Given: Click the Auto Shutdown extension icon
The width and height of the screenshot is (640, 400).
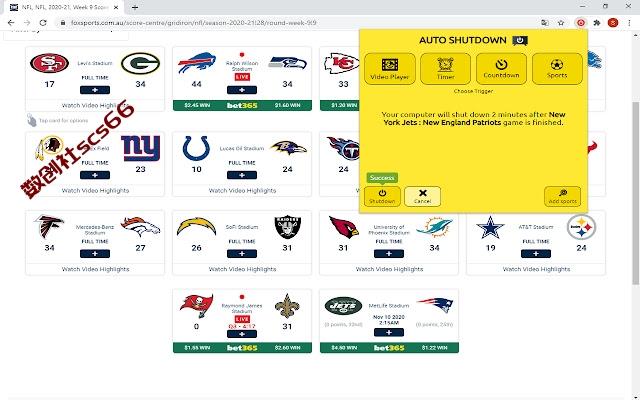Looking at the screenshot, I should coord(581,23).
